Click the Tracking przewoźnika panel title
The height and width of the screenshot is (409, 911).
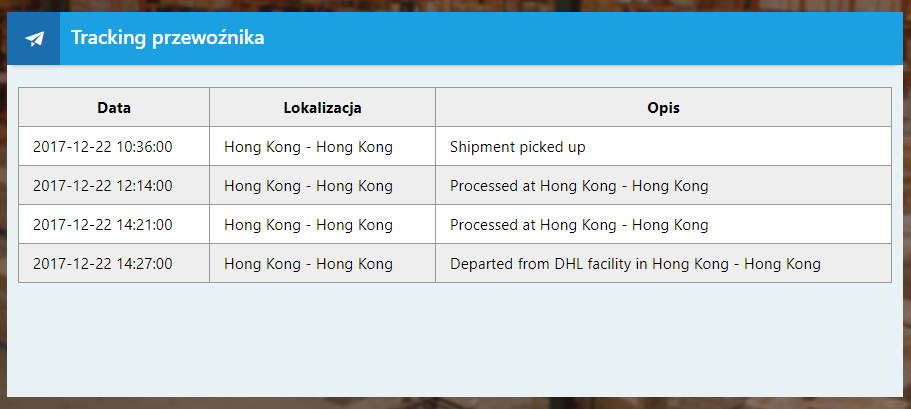167,39
